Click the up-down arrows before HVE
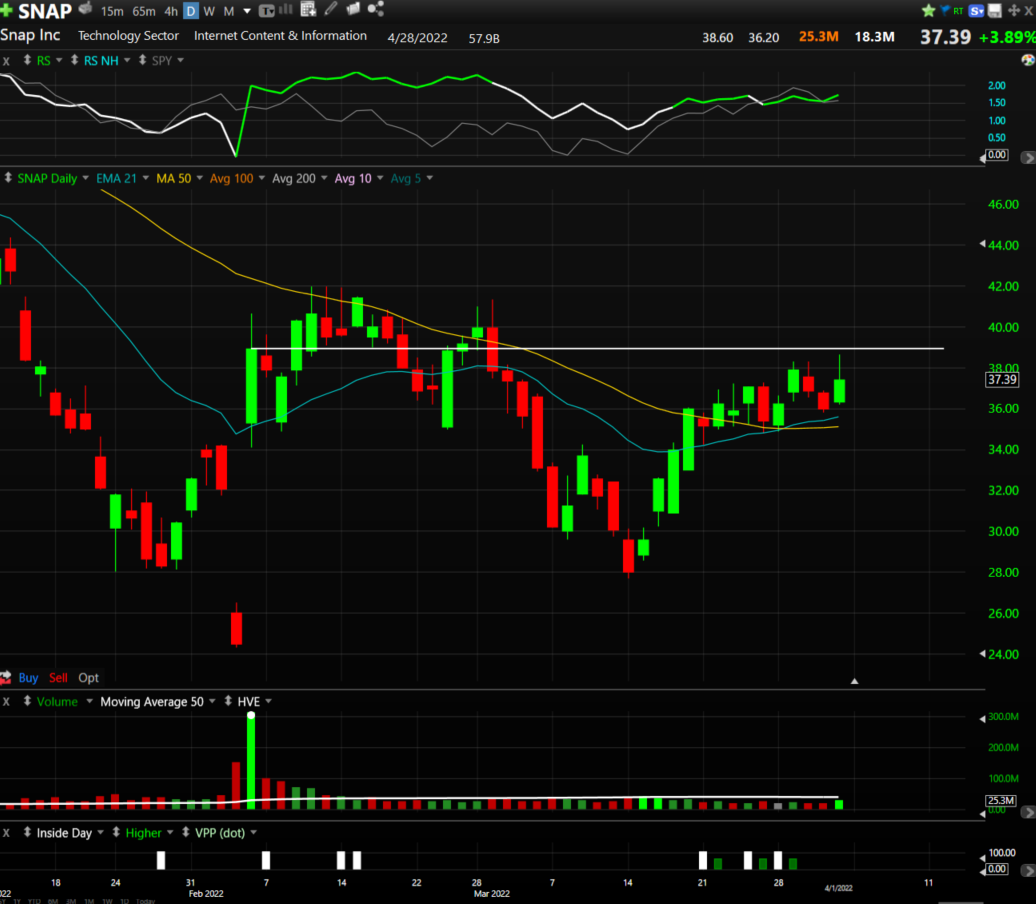 click(x=228, y=701)
